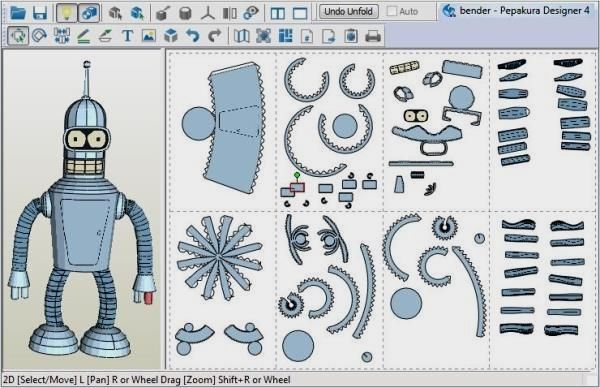This screenshot has width=600, height=388.
Task: Select the eyes visor part in 2D view
Action: pos(416,116)
